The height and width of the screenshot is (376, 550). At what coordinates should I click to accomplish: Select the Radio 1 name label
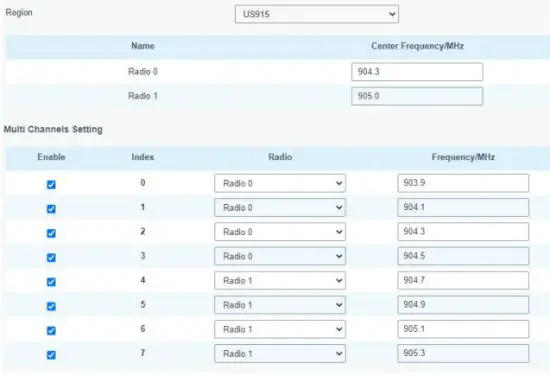(x=143, y=96)
